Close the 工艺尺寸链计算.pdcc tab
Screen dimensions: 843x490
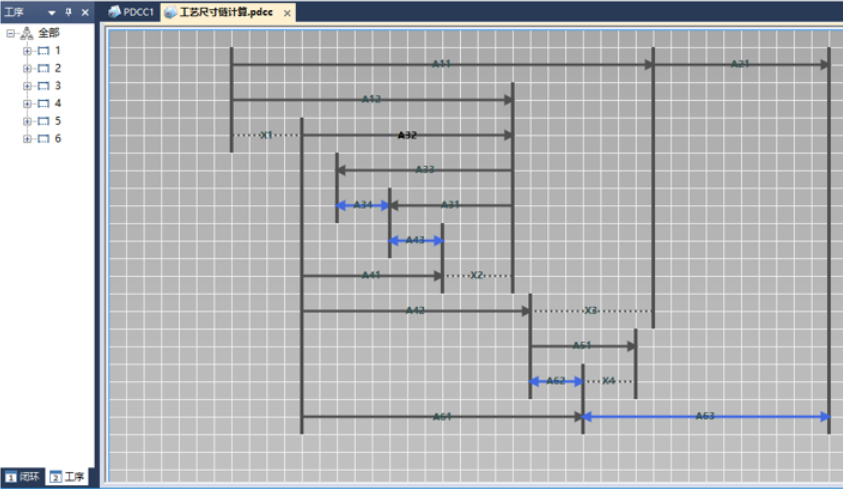287,14
